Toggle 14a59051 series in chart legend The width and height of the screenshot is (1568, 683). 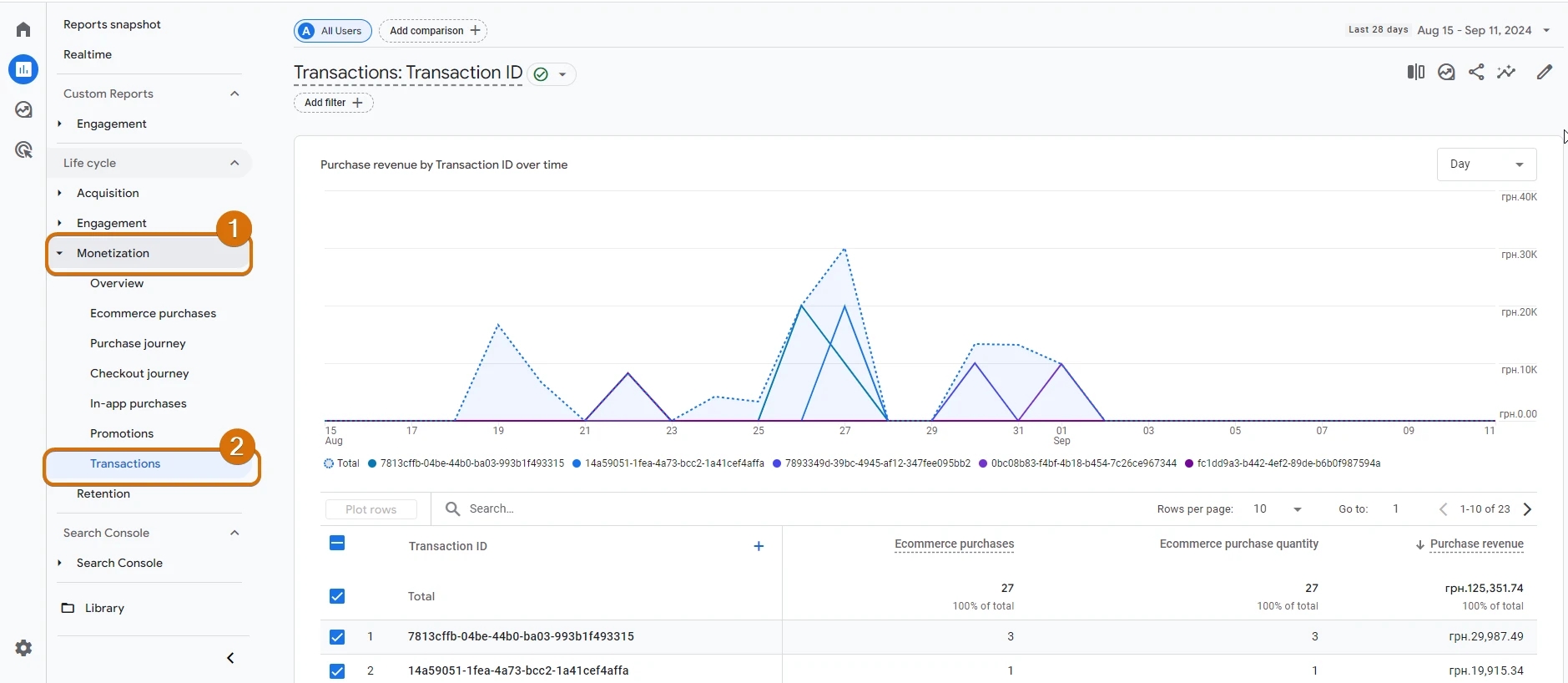coord(668,463)
